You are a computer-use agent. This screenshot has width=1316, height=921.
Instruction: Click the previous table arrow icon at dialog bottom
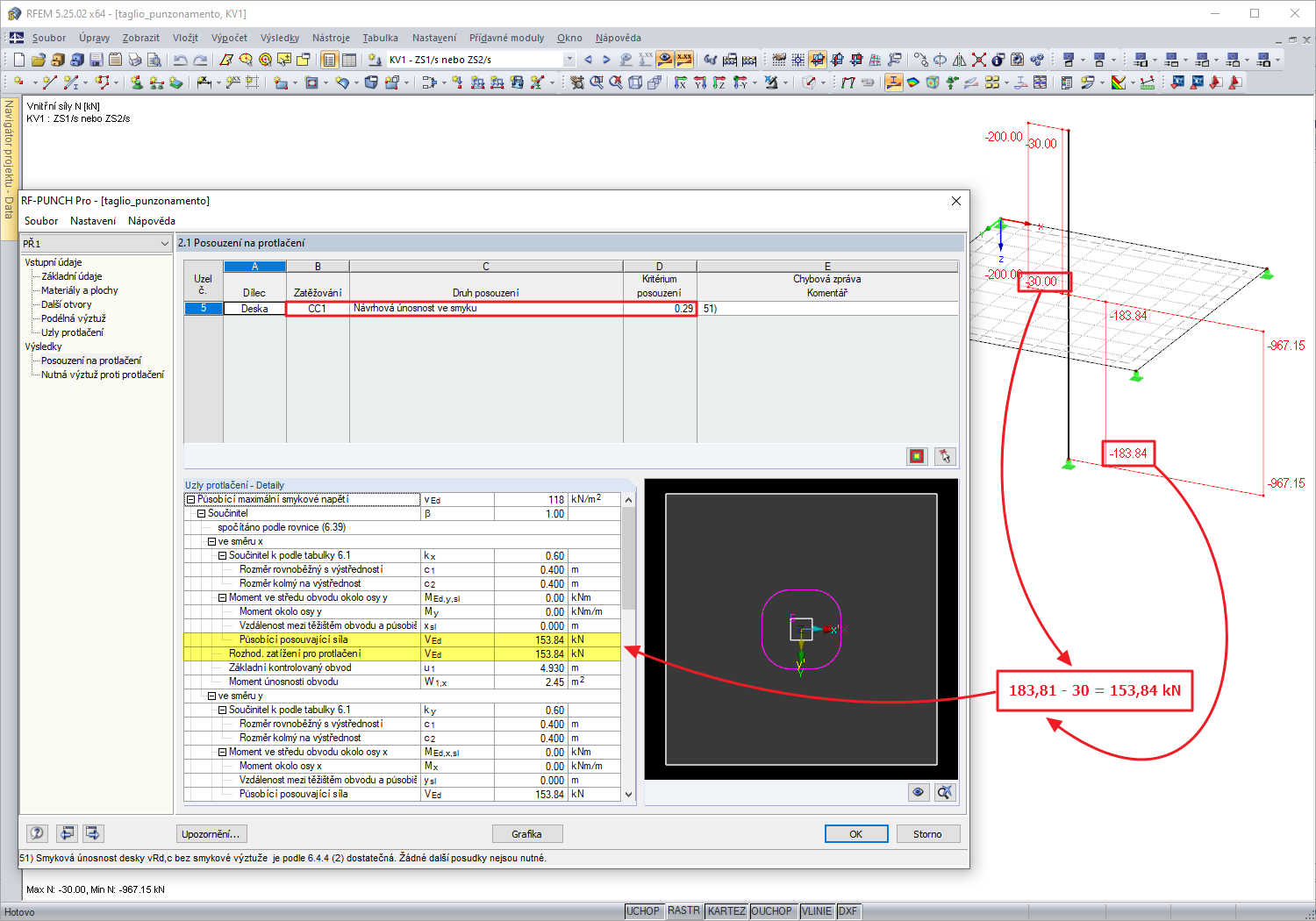coord(67,833)
